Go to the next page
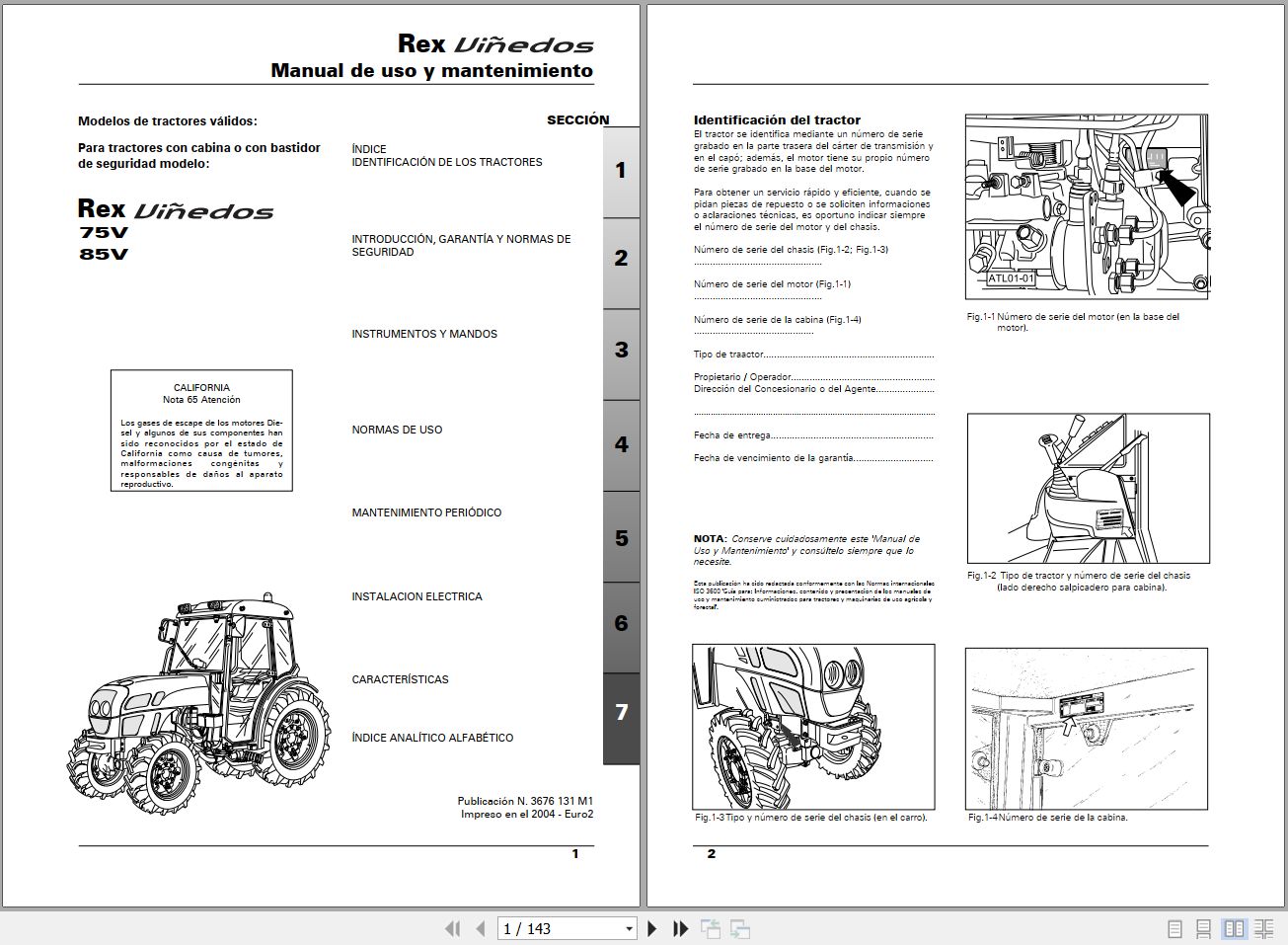Screen dimensions: 1288x945 click(652, 928)
